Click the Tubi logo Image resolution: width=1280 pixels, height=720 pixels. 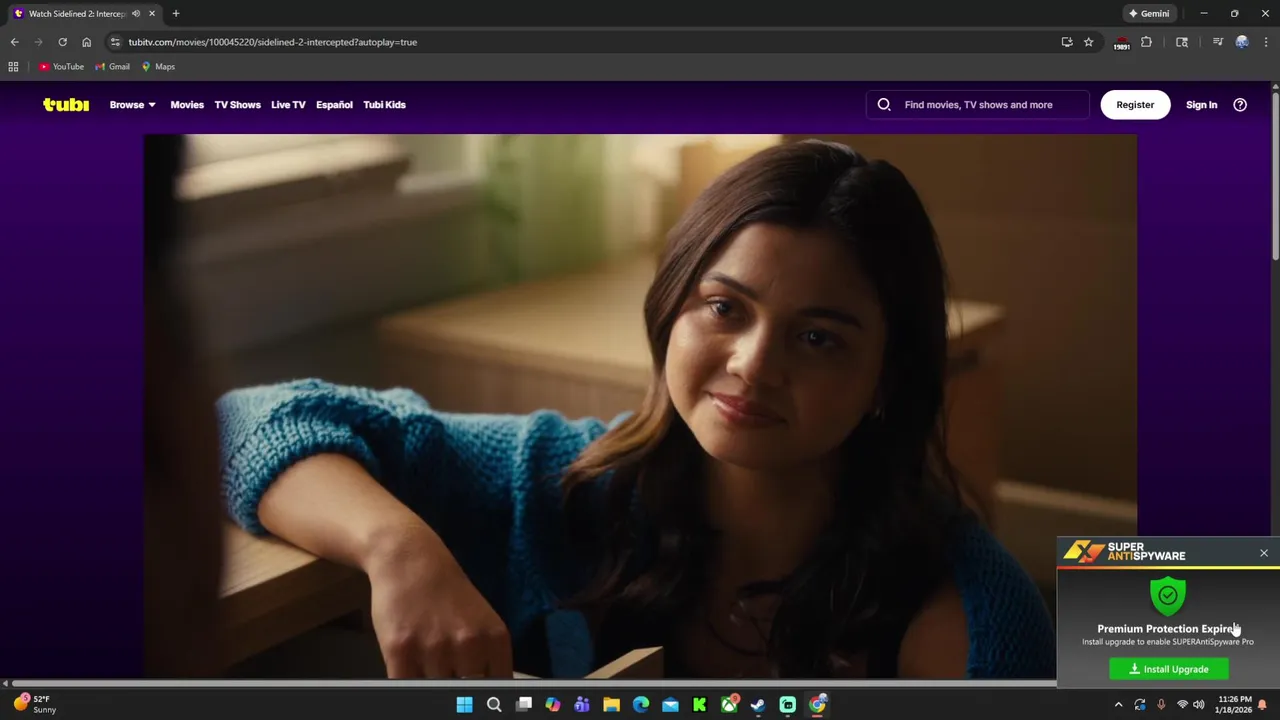[x=66, y=104]
